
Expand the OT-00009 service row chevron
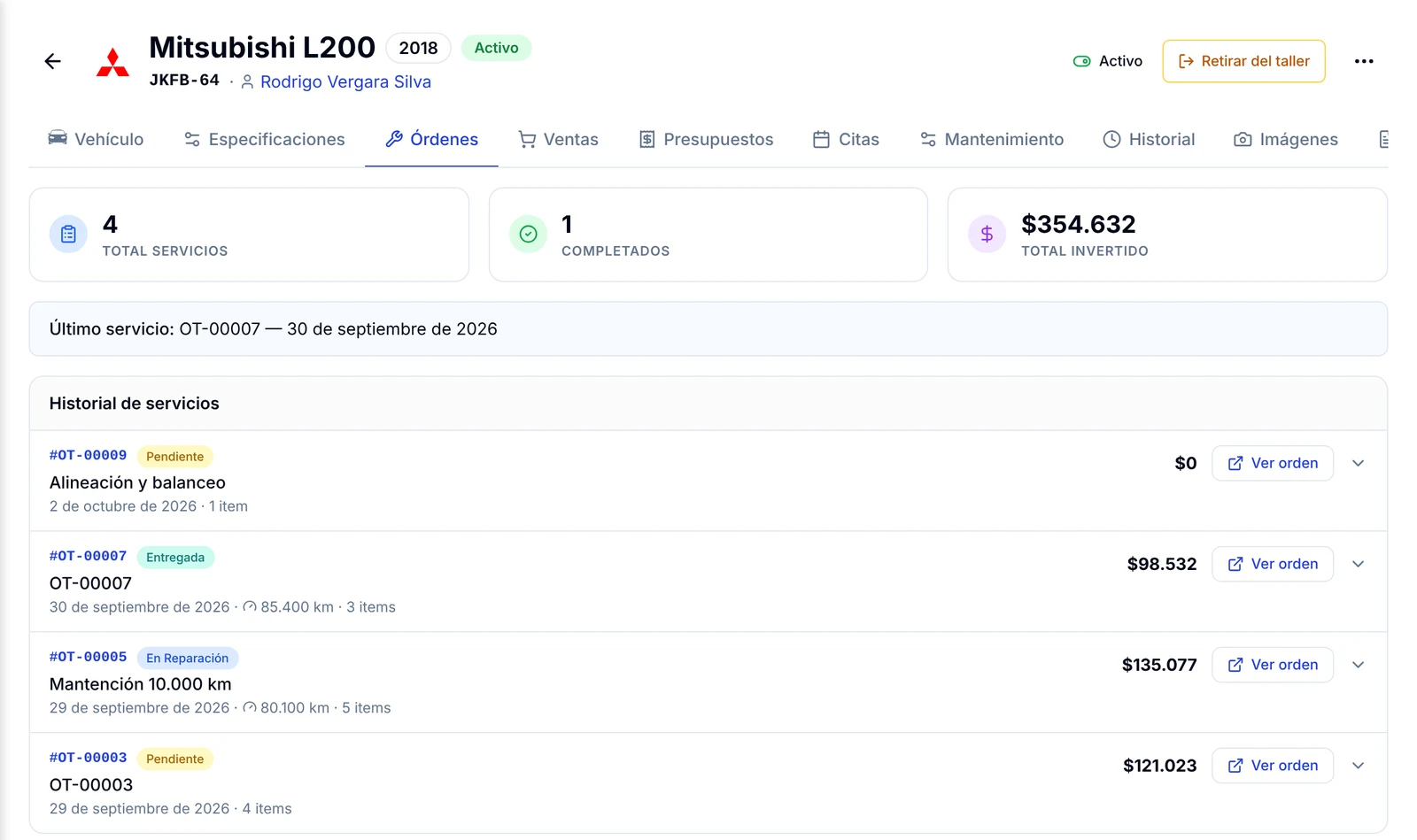point(1359,463)
